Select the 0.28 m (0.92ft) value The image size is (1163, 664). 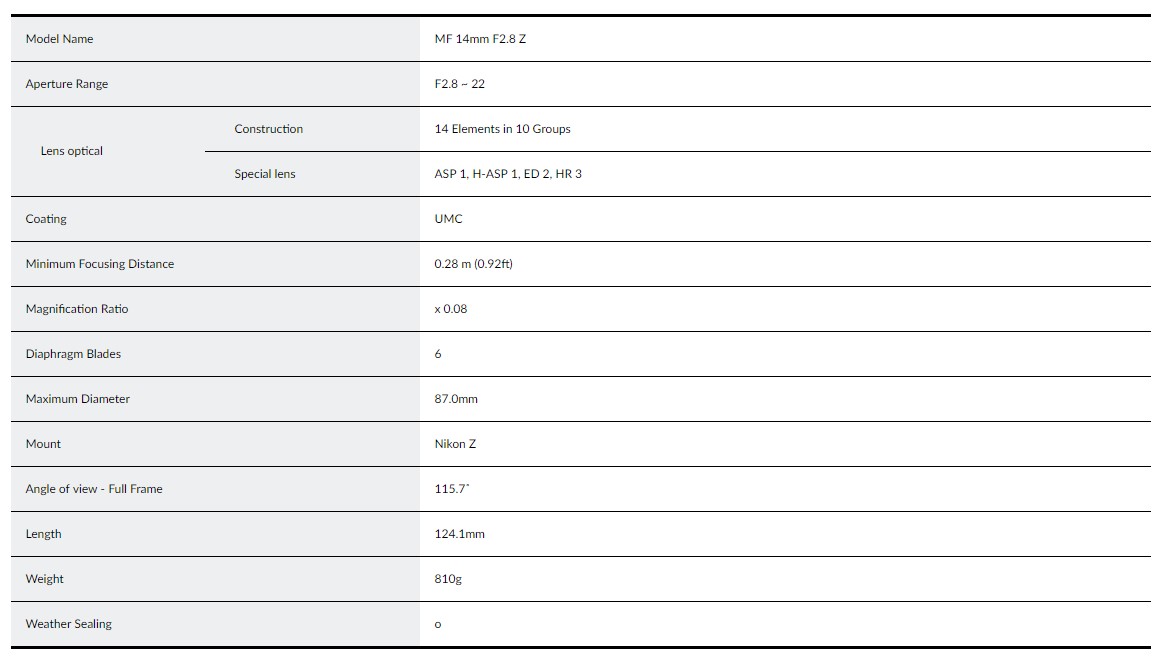coord(474,264)
